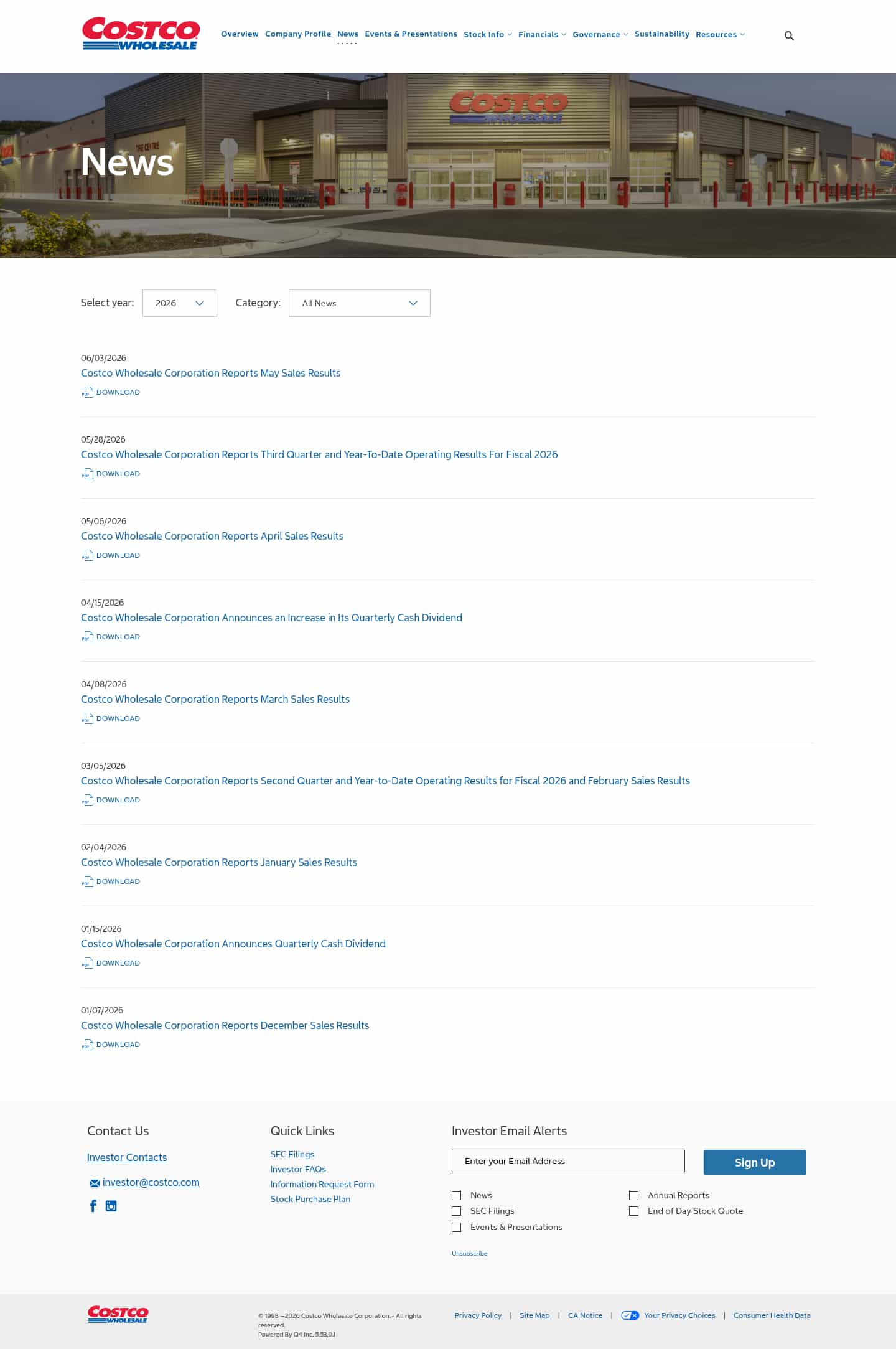Click PDF icon for January Sales Results
The height and width of the screenshot is (1349, 896).
[87, 881]
